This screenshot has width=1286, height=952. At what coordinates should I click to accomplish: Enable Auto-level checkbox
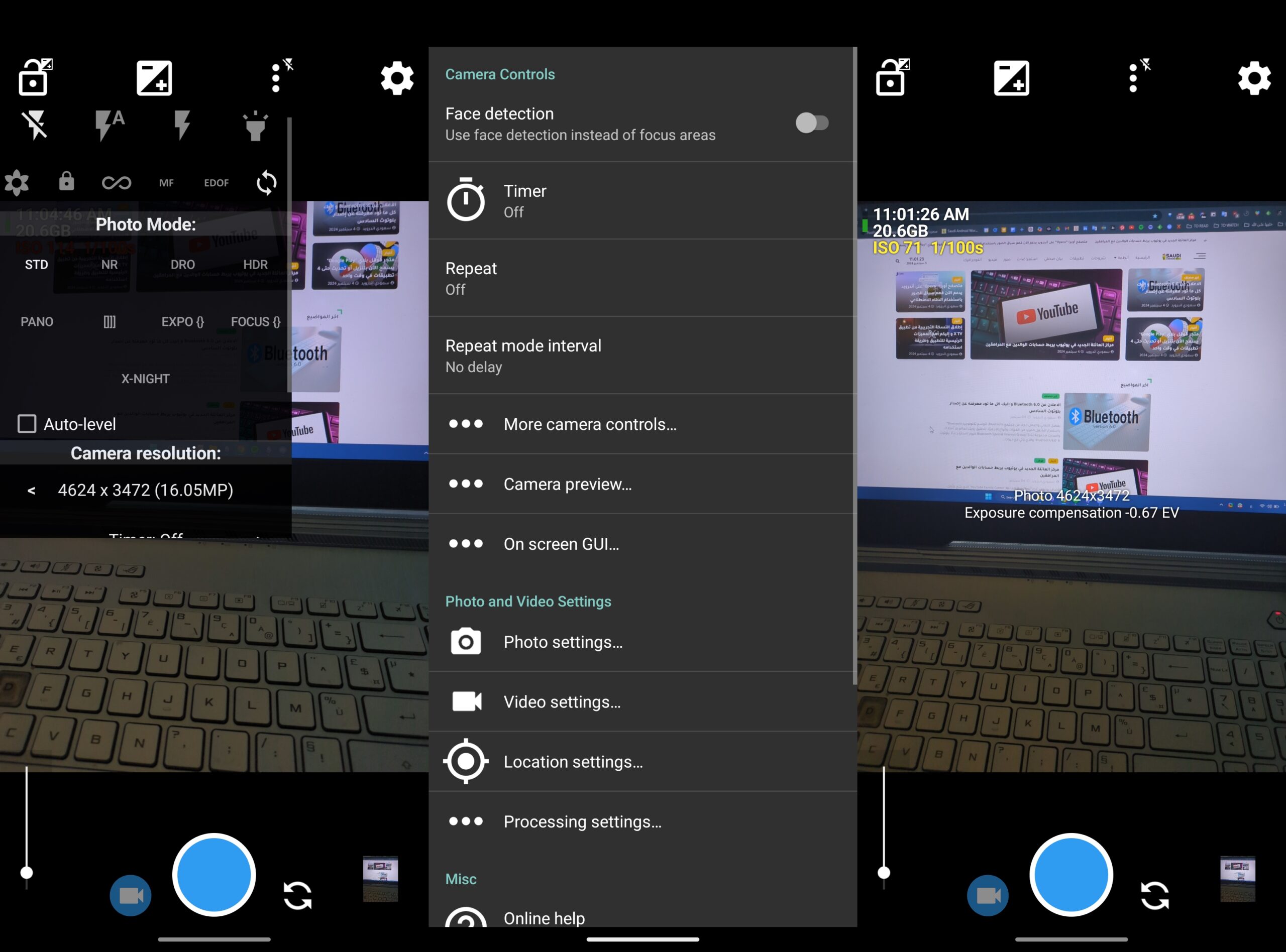coord(25,422)
